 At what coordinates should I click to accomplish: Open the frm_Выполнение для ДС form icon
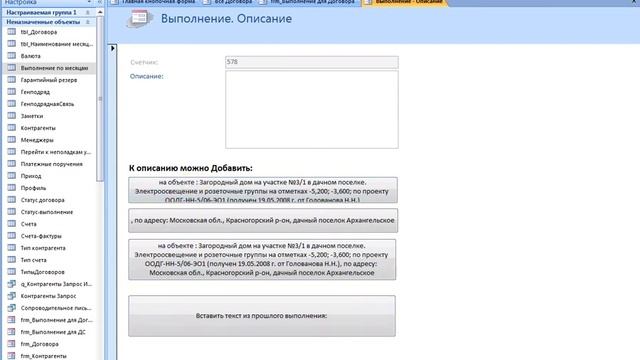point(12,332)
